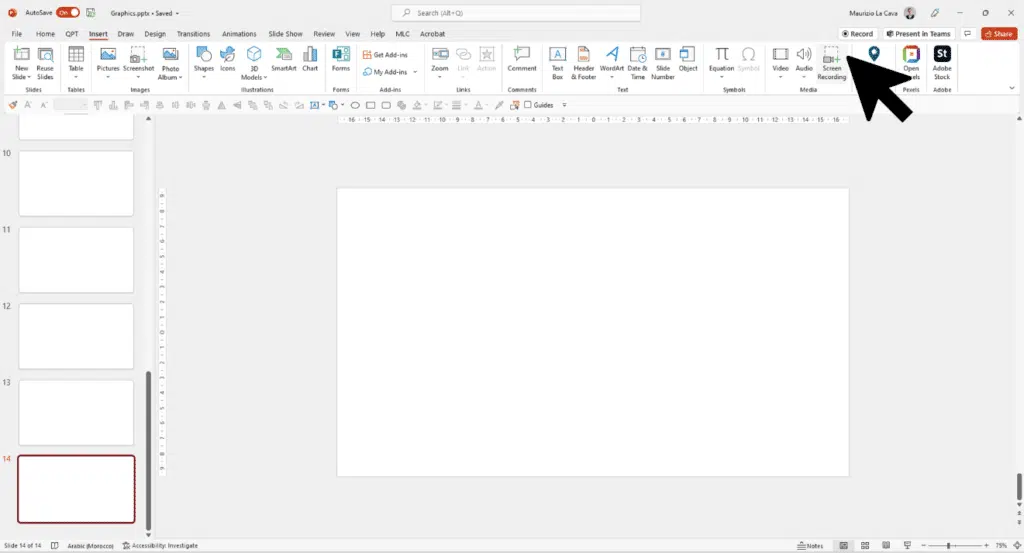Toggle the Notes pane
This screenshot has width=1024, height=553.
pos(810,546)
